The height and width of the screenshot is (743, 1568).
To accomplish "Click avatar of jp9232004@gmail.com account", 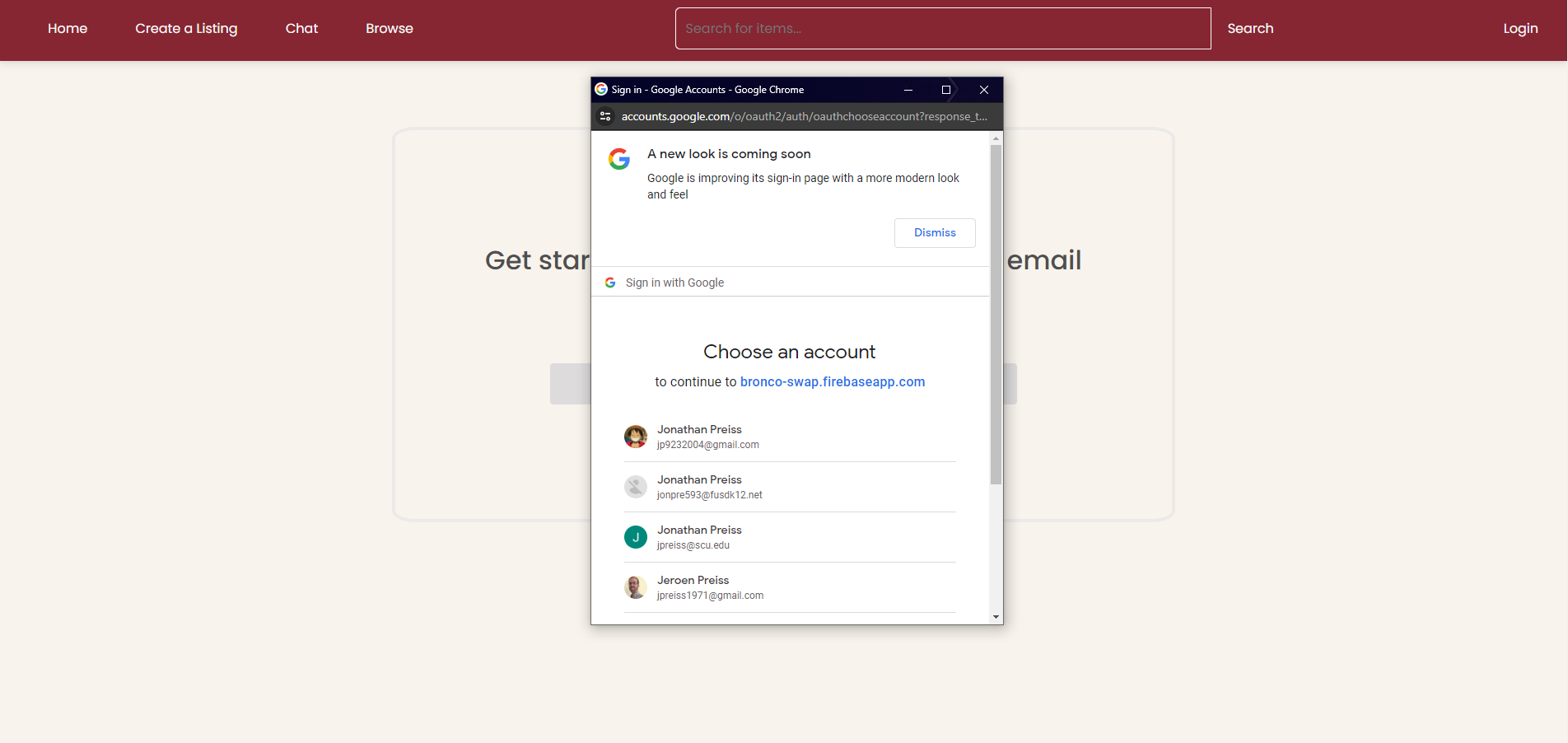I will 636,437.
